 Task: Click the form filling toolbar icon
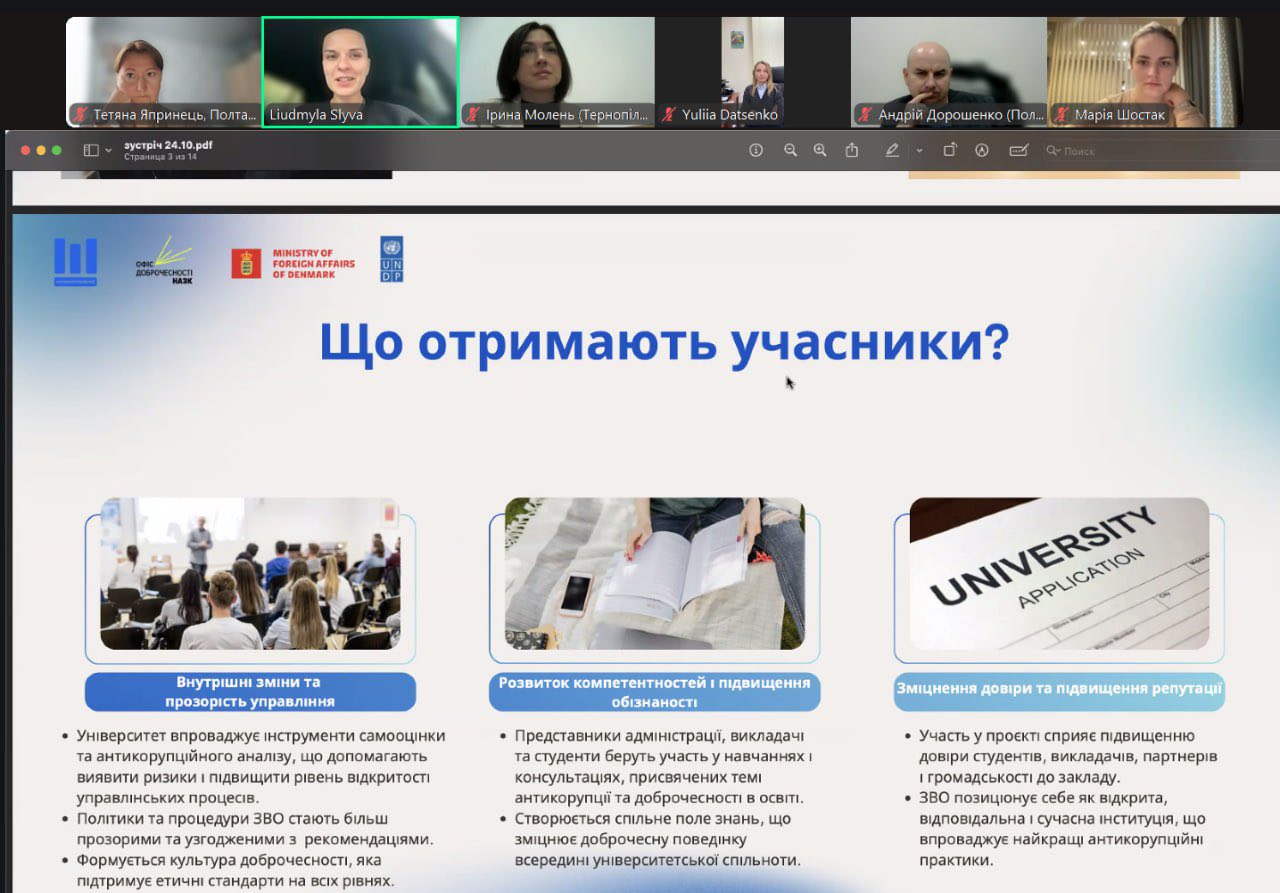coord(1019,150)
